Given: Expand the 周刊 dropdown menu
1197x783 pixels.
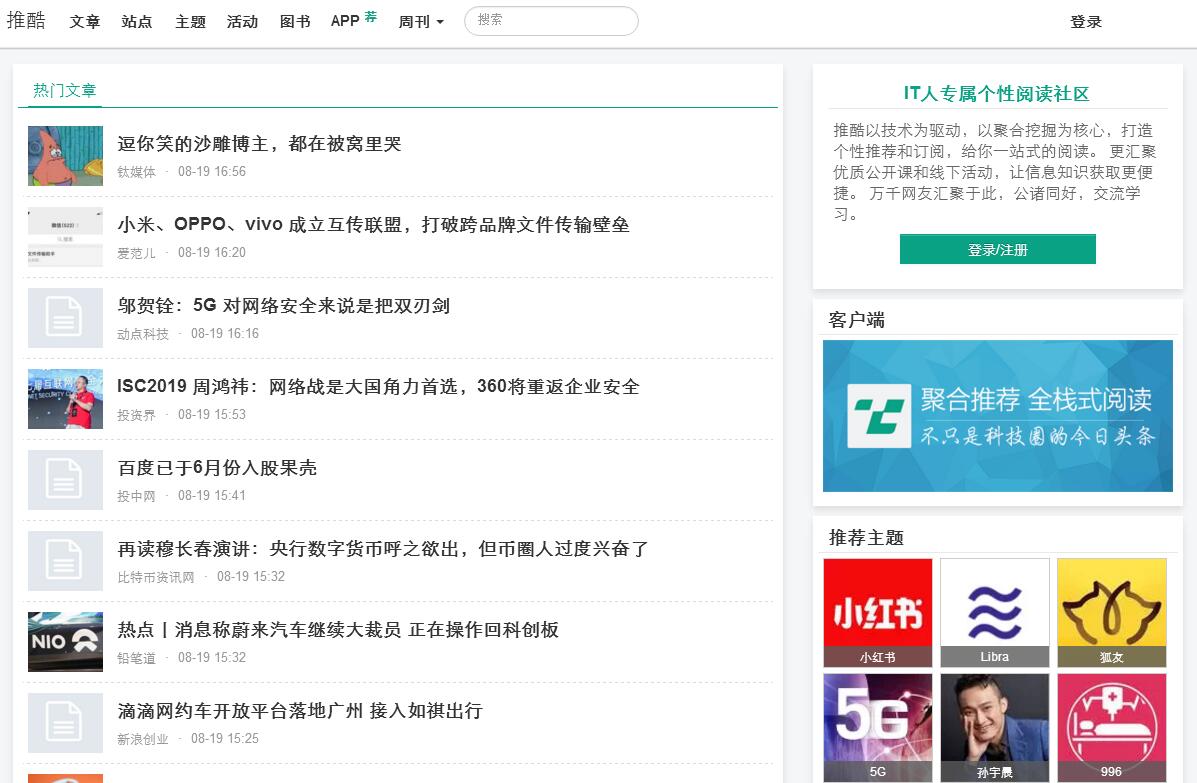Looking at the screenshot, I should (420, 22).
